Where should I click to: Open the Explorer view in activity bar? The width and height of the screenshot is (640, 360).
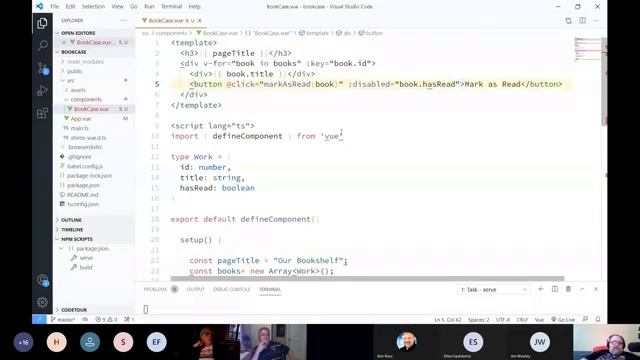42,23
